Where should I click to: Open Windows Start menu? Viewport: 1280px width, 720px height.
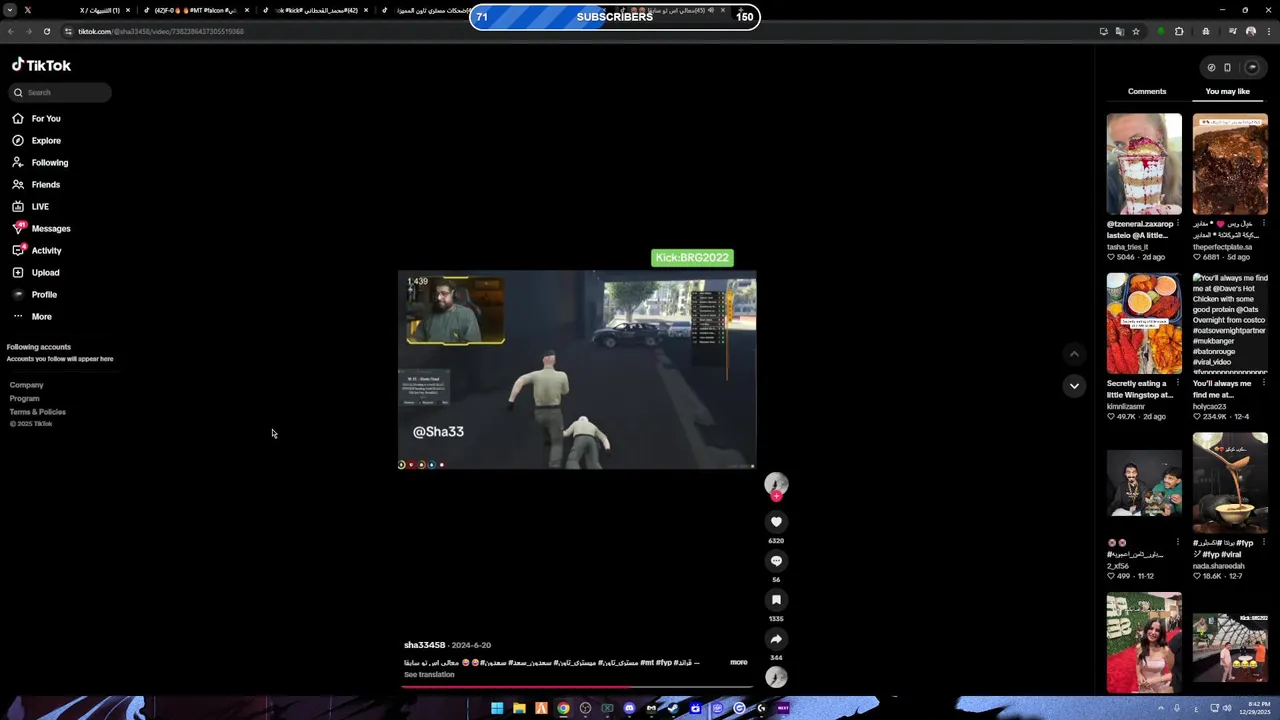point(497,708)
